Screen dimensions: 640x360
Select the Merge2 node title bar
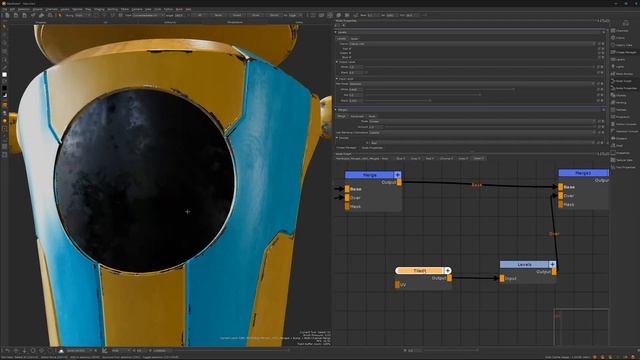(583, 173)
